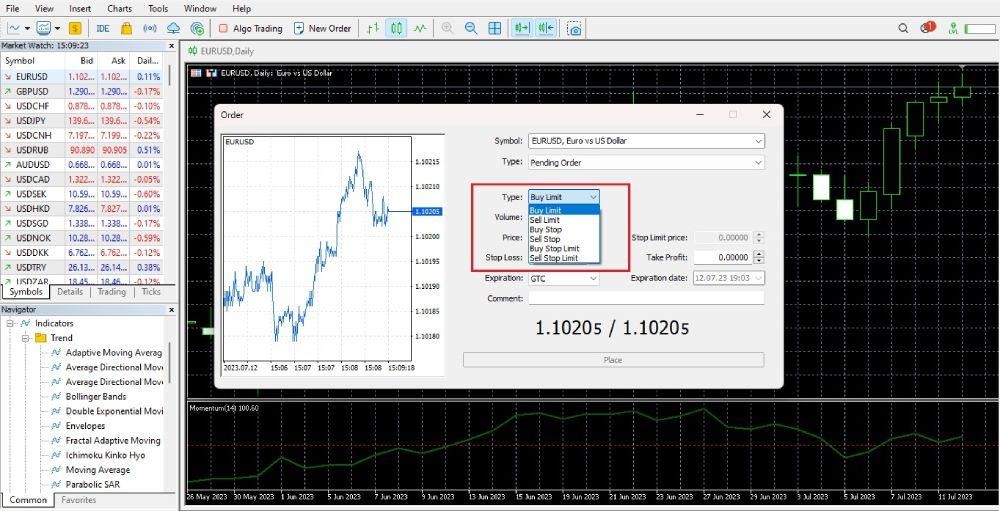Click the zoom out magnifier icon
Screen dimensions: 1000x511
coord(471,28)
